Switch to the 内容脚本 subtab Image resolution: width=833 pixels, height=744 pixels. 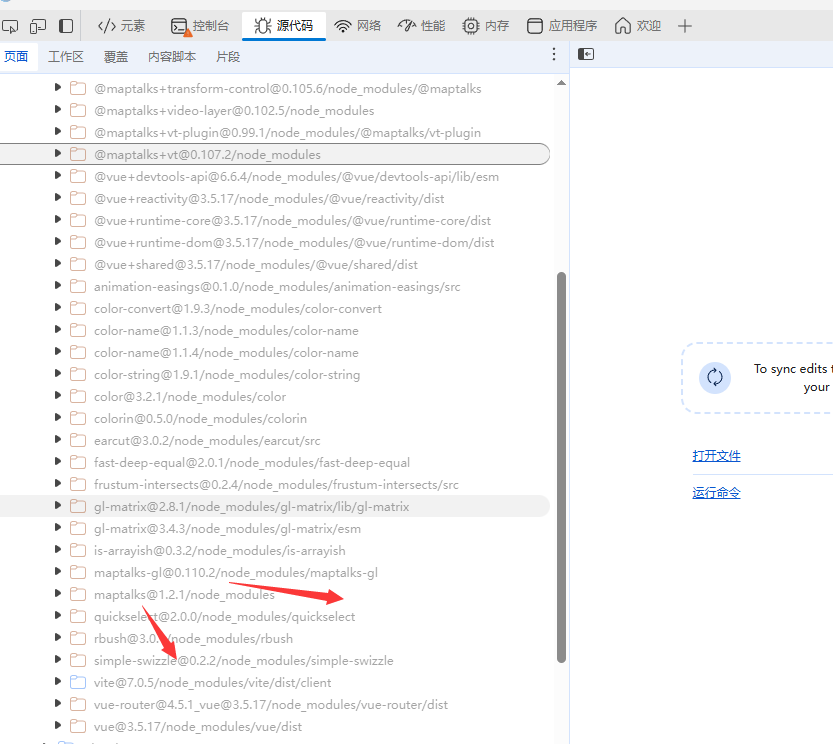(172, 57)
